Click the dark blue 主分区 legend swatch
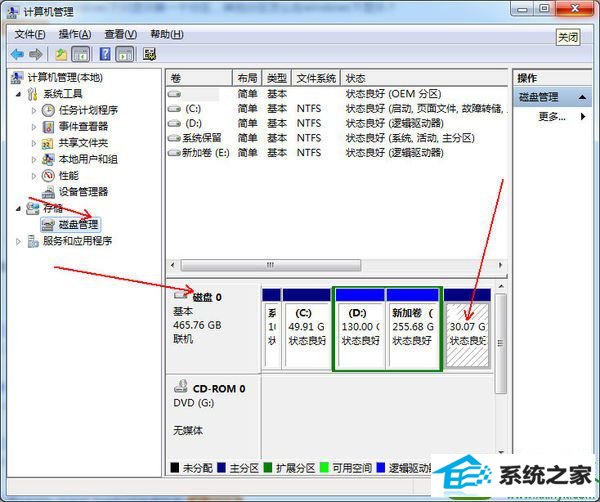Image resolution: width=600 pixels, height=502 pixels. (222, 468)
